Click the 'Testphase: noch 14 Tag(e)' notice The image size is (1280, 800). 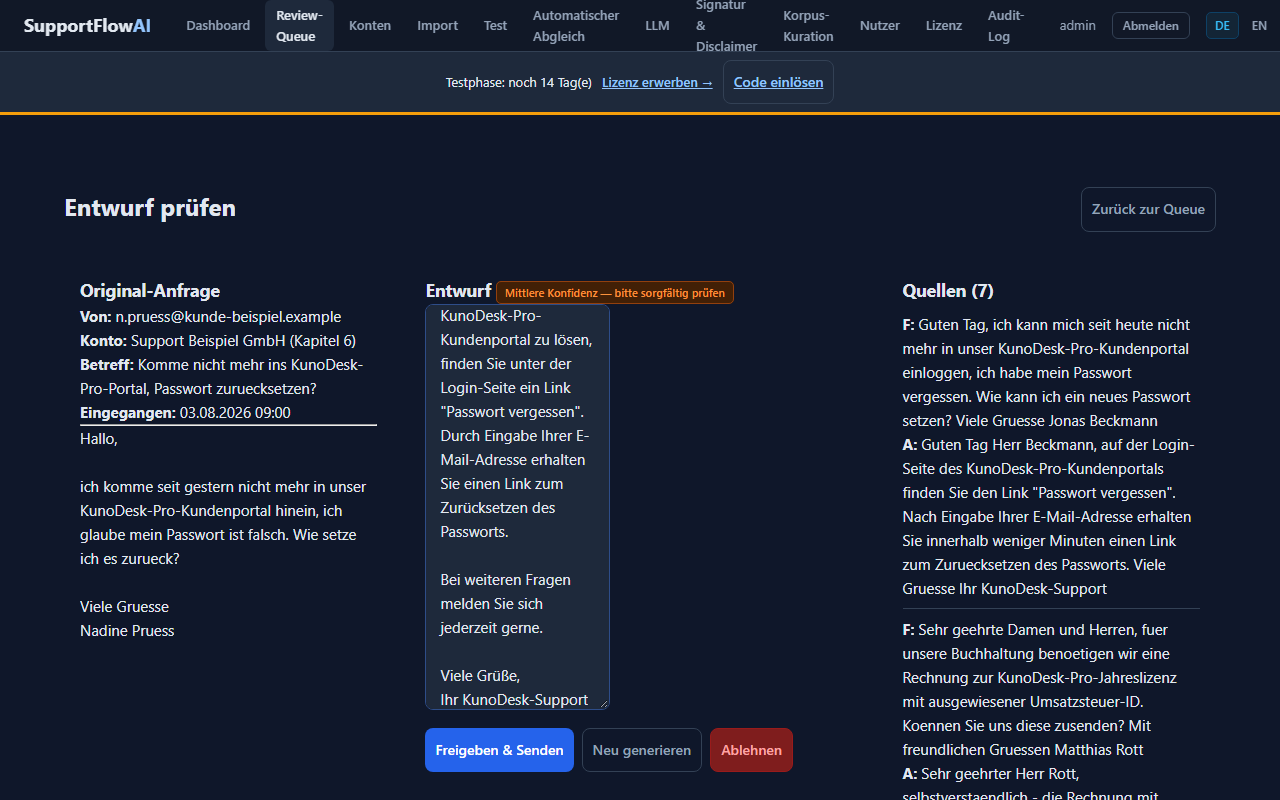click(x=519, y=83)
